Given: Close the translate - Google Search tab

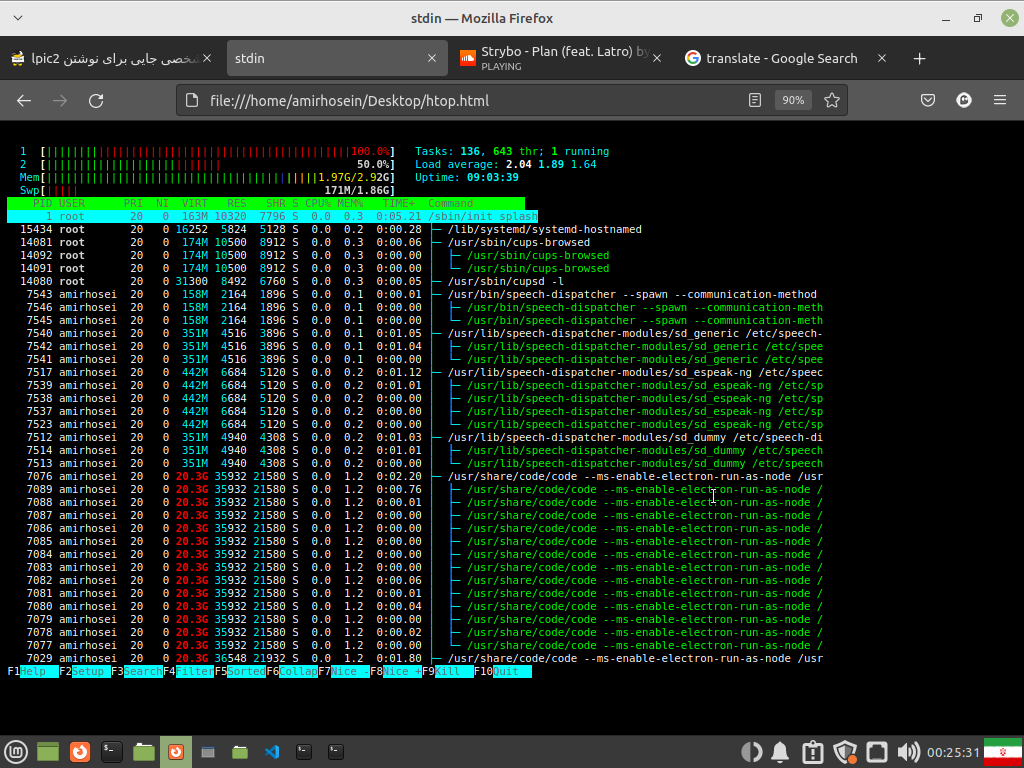Looking at the screenshot, I should tap(882, 58).
